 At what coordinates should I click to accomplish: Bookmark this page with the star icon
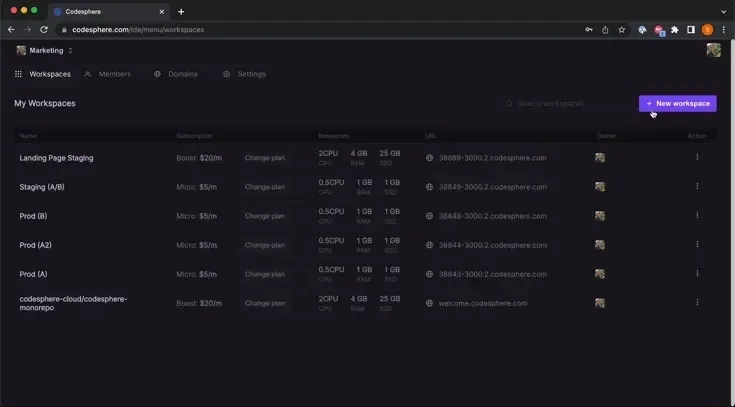(621, 30)
